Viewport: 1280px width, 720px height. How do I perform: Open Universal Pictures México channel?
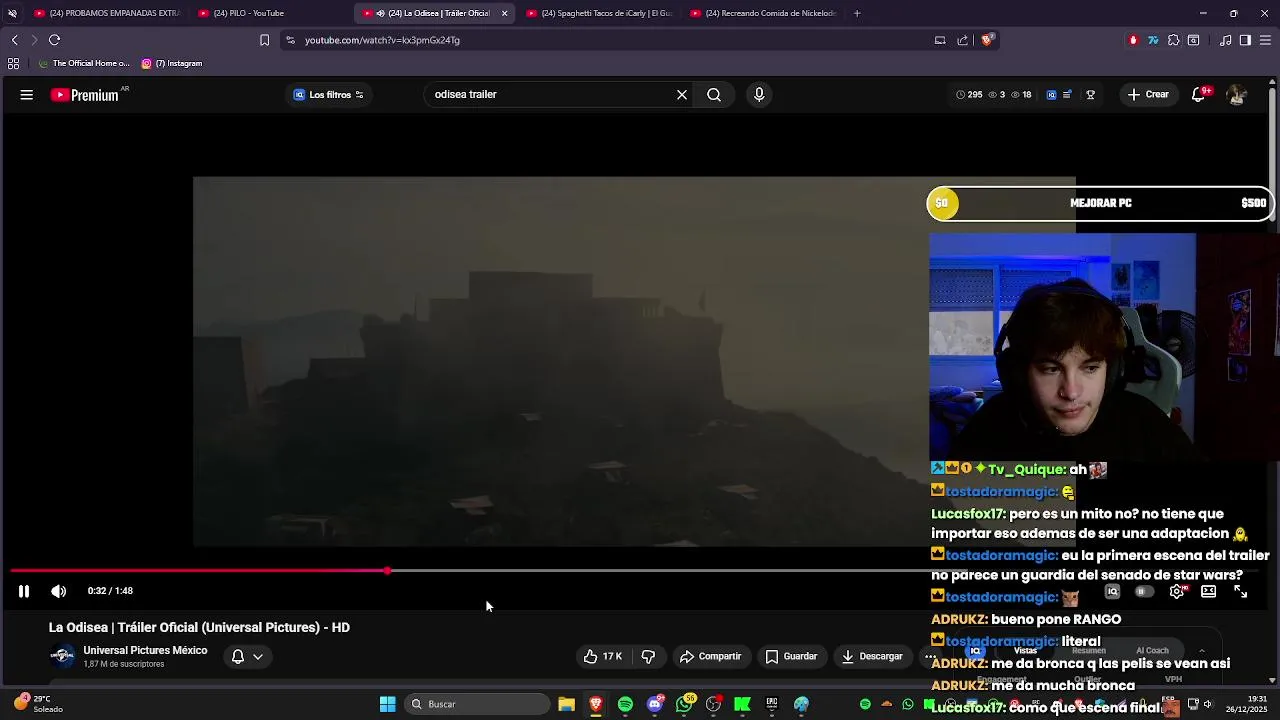[x=145, y=651]
